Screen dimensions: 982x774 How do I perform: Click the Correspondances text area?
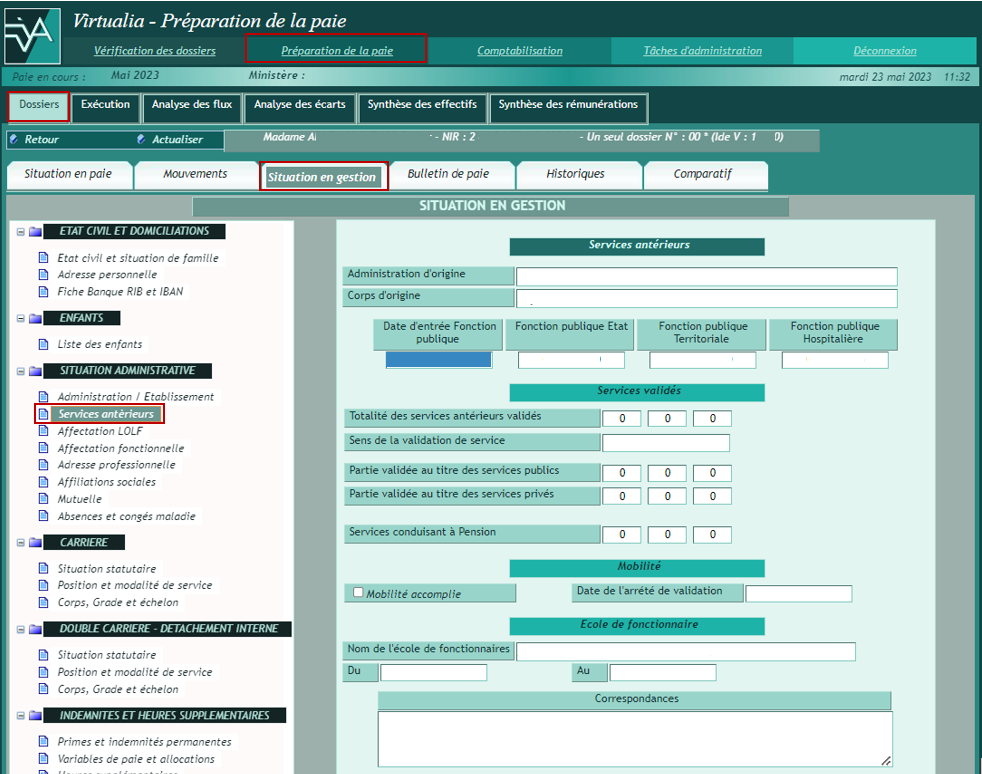point(634,738)
